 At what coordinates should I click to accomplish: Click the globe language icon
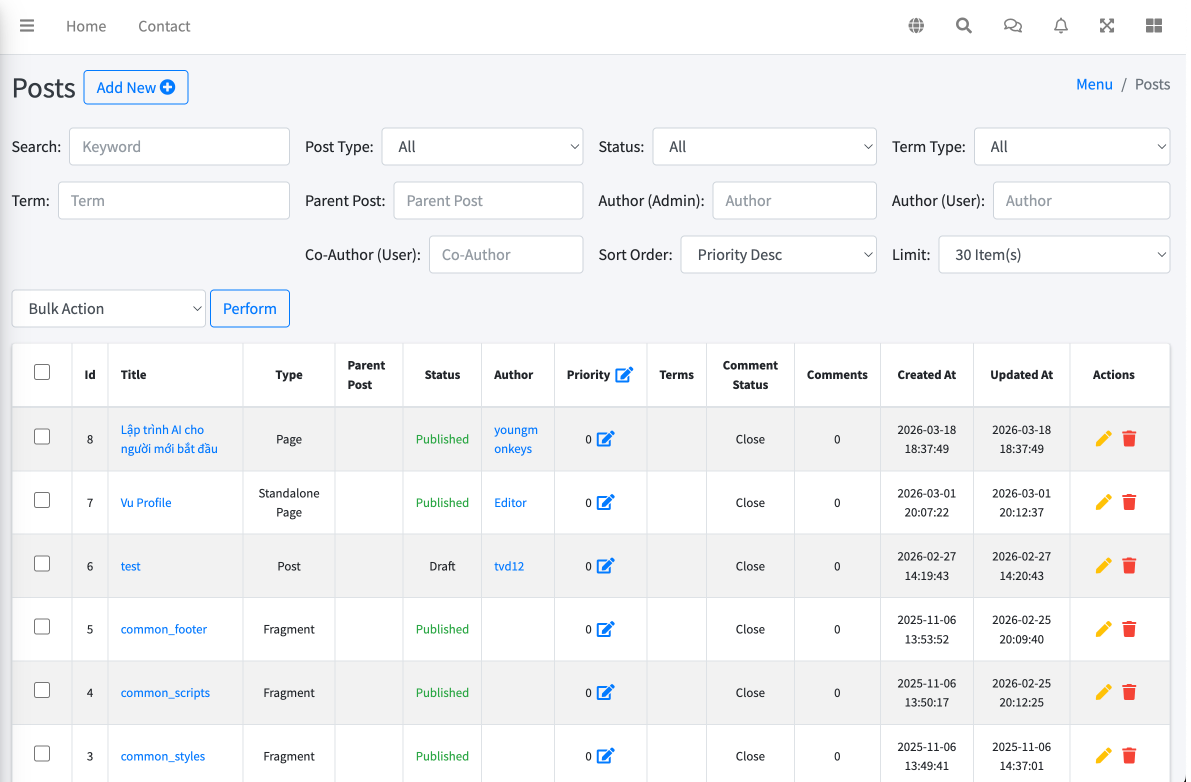pyautogui.click(x=916, y=26)
